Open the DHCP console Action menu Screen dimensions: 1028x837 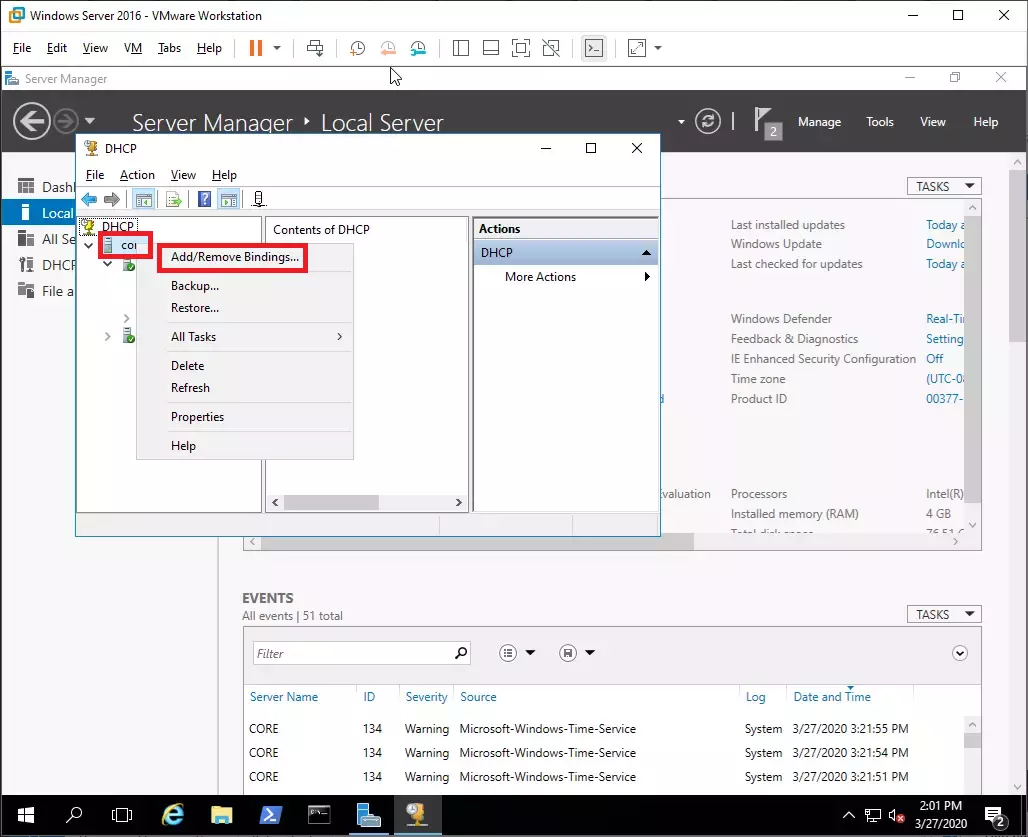click(137, 175)
